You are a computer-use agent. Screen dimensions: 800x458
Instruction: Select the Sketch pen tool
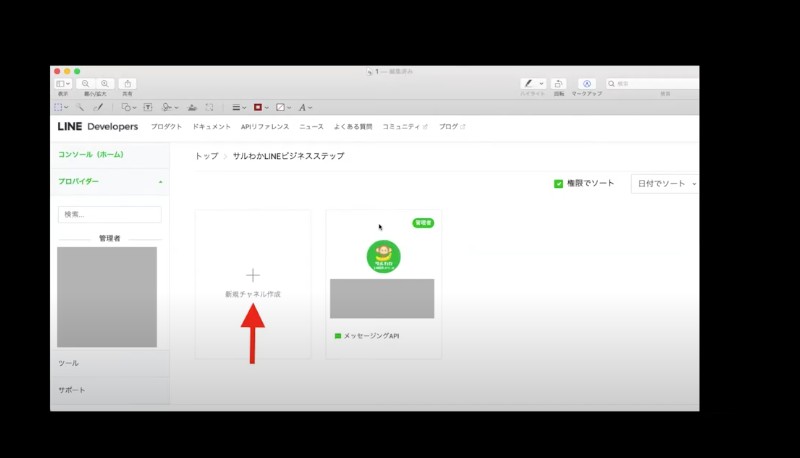pos(98,107)
